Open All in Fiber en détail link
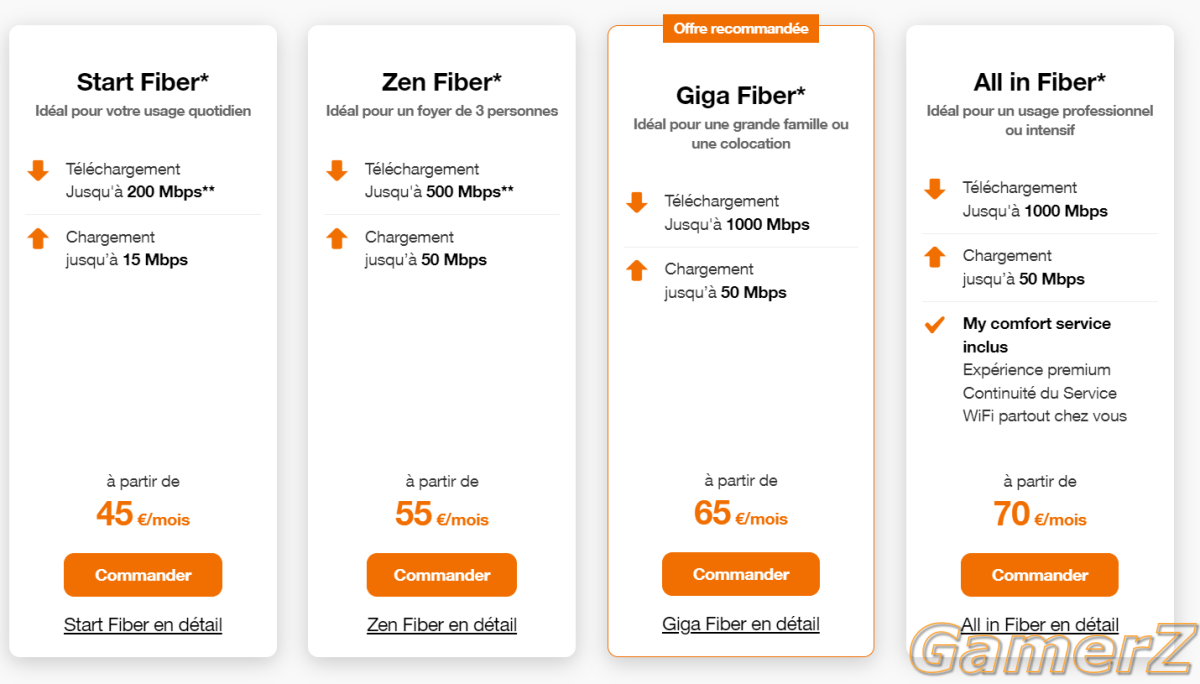This screenshot has width=1200, height=684. [x=1040, y=625]
